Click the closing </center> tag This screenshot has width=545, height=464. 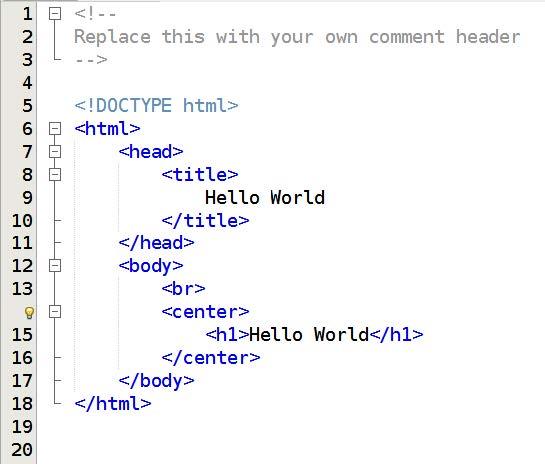pyautogui.click(x=211, y=358)
